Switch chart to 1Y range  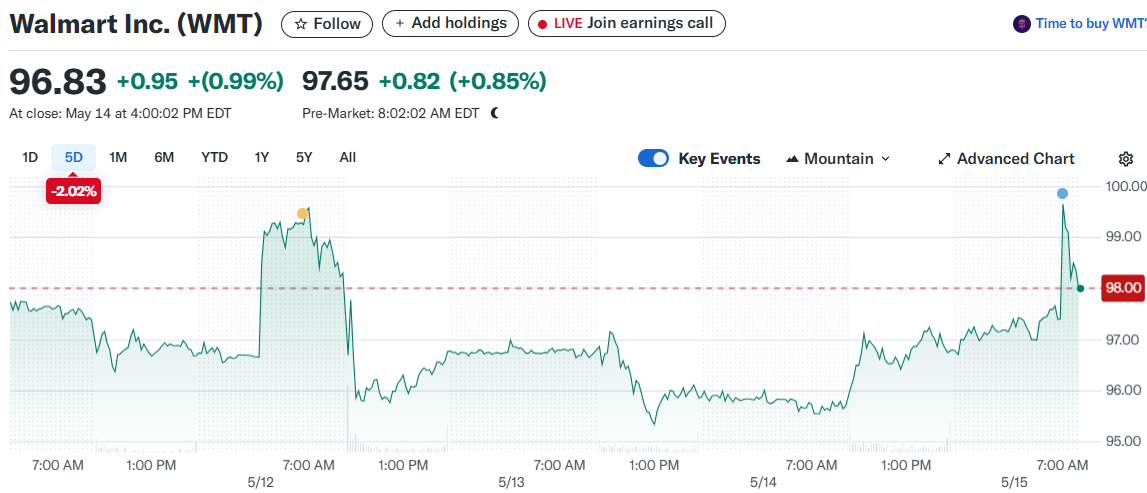point(262,157)
